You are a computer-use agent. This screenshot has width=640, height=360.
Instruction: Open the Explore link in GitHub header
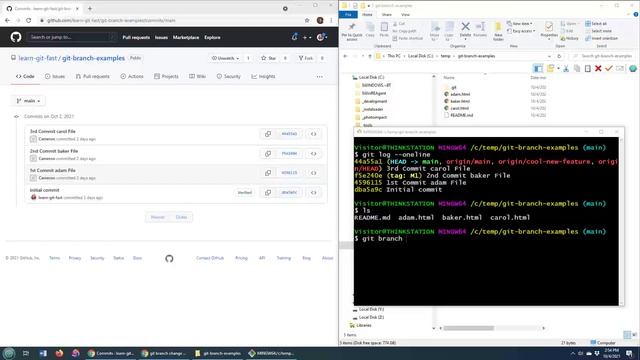(x=212, y=37)
